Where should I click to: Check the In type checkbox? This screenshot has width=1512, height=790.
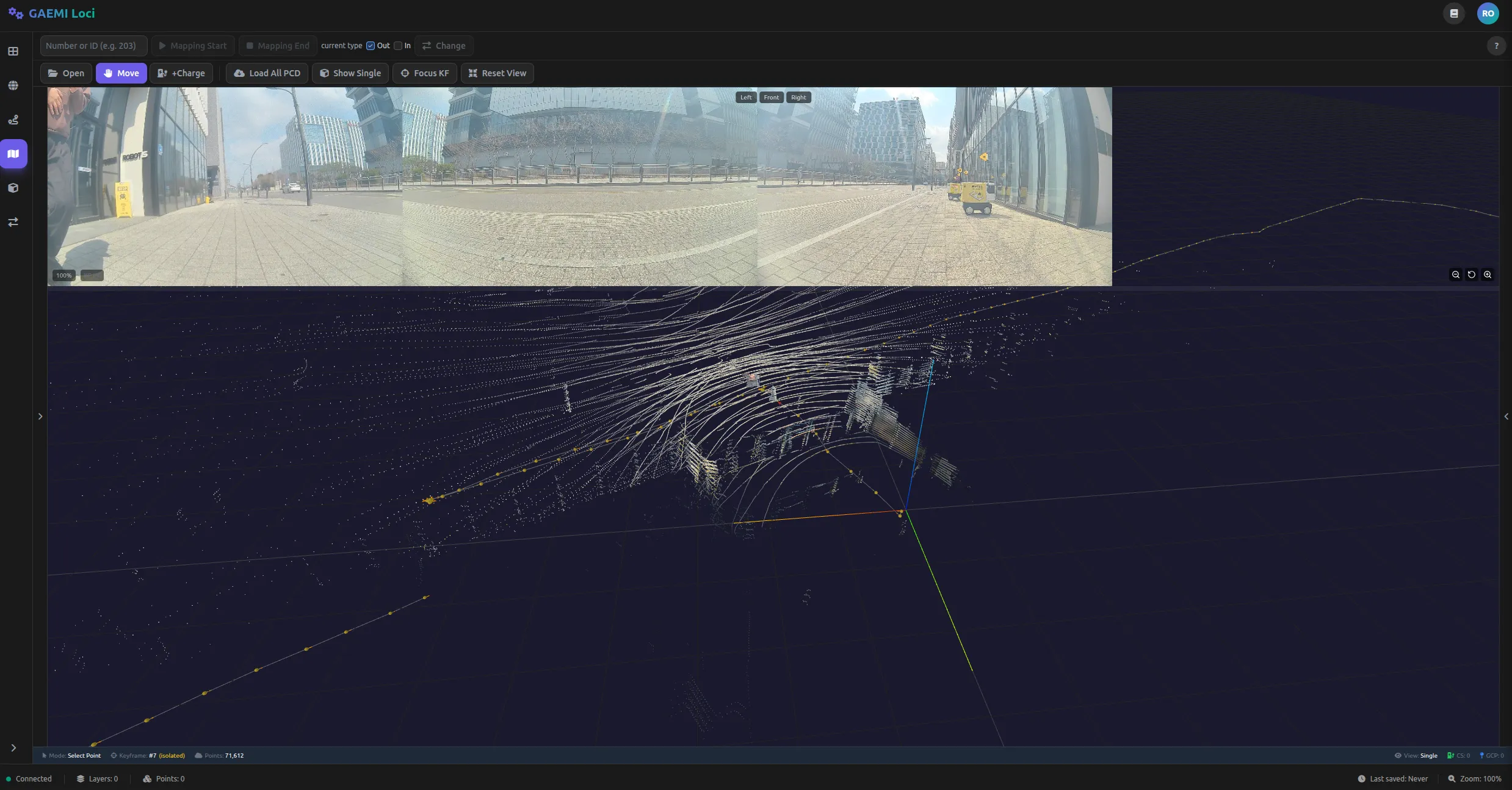click(x=398, y=46)
